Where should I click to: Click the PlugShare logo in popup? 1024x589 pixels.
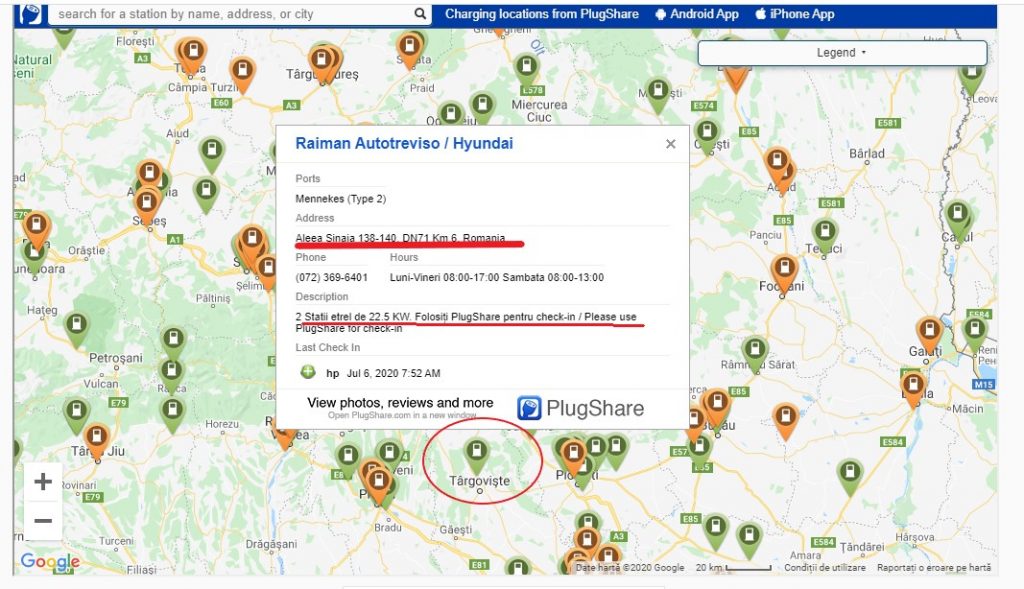[581, 408]
